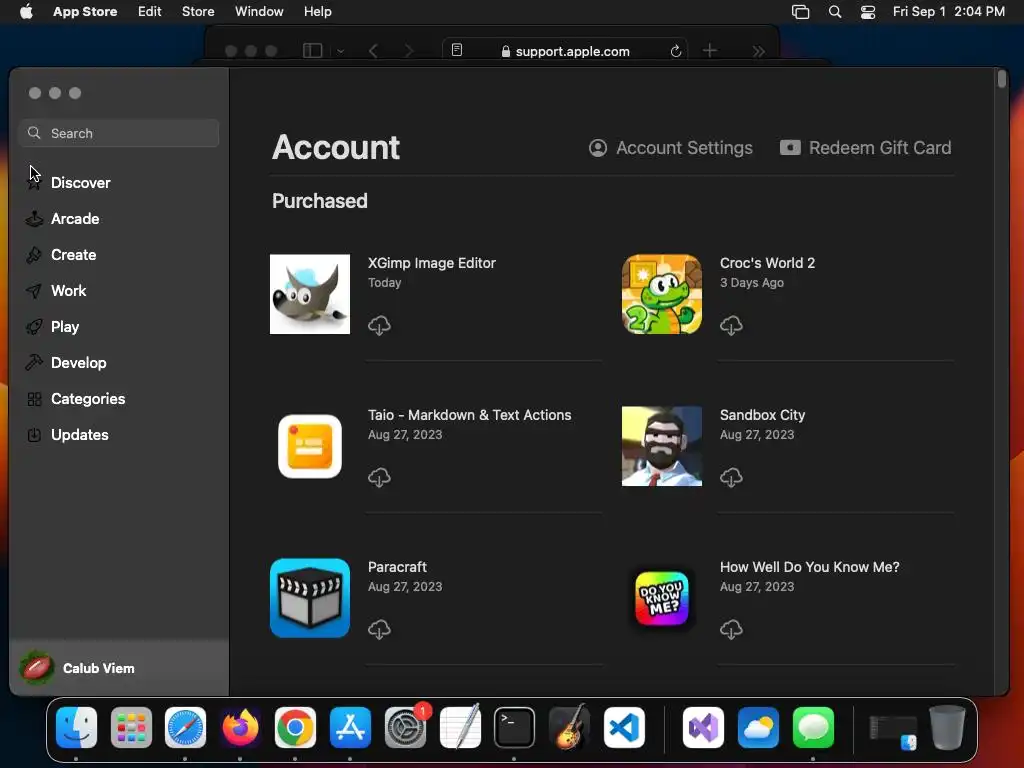Open XGimp Image Editor title

(x=432, y=263)
